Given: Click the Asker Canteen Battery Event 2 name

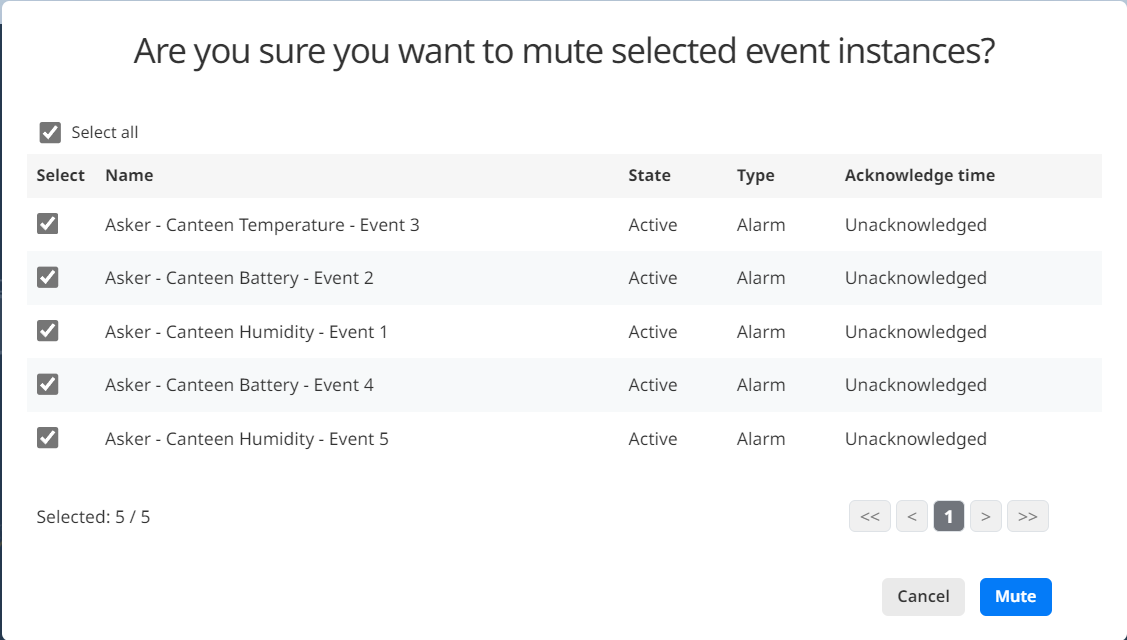Looking at the screenshot, I should click(x=239, y=278).
